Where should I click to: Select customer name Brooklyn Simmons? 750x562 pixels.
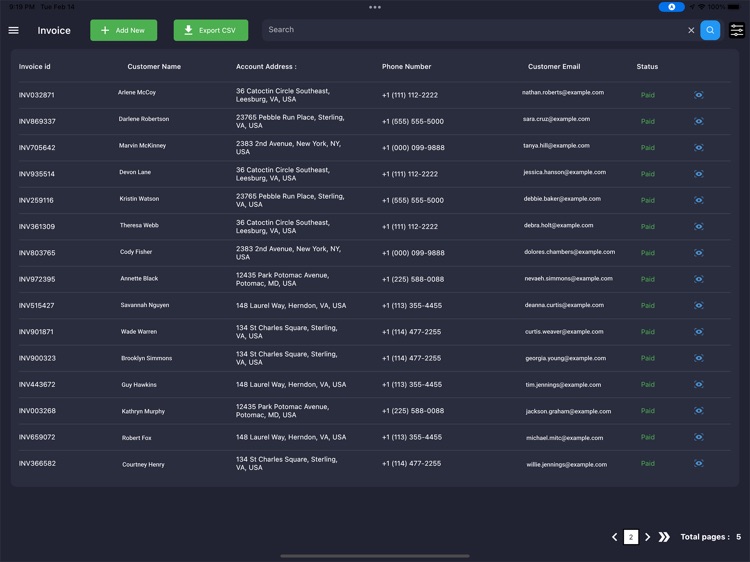coord(146,358)
